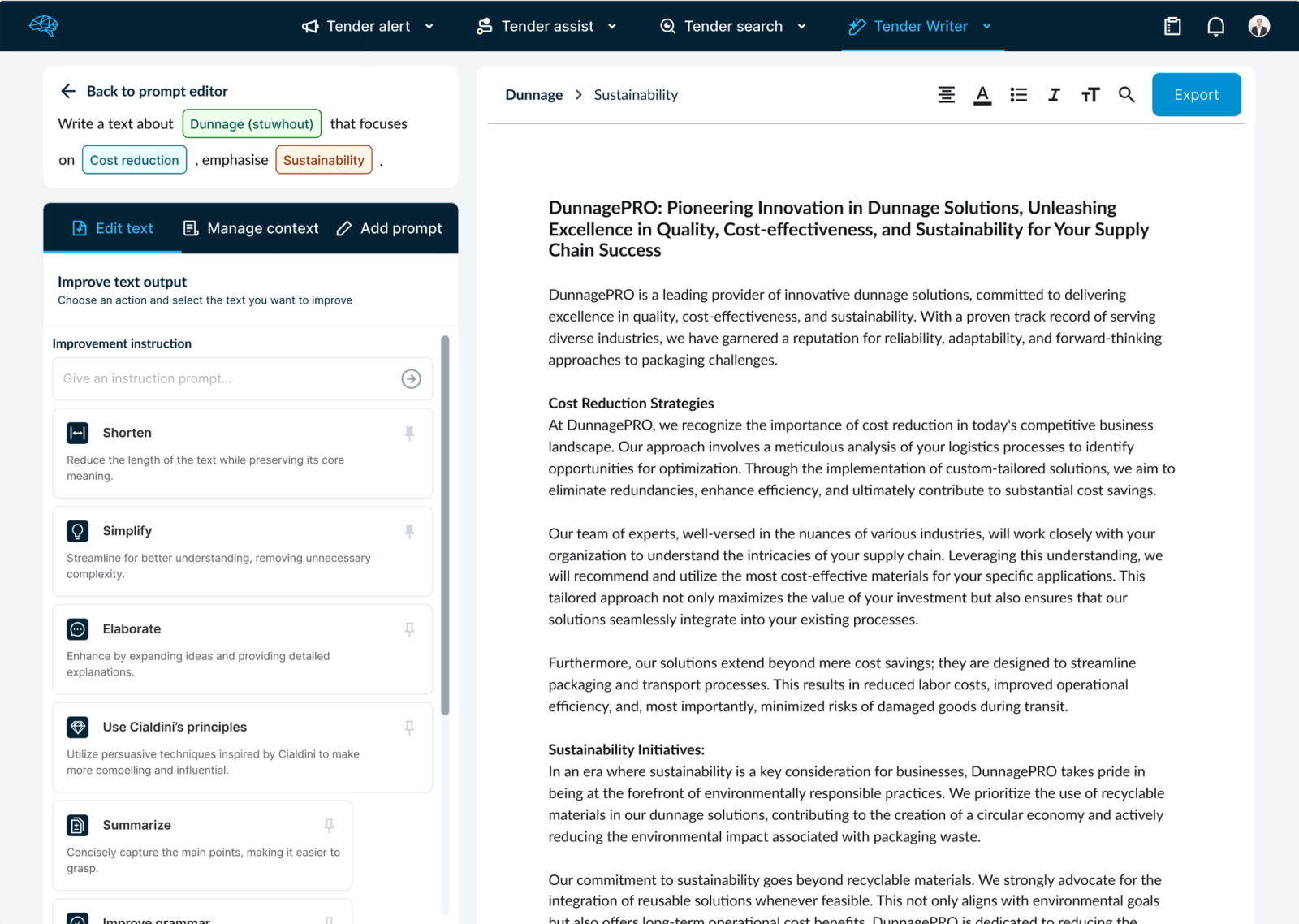
Task: Open the clipboard icon in header
Action: (x=1172, y=26)
